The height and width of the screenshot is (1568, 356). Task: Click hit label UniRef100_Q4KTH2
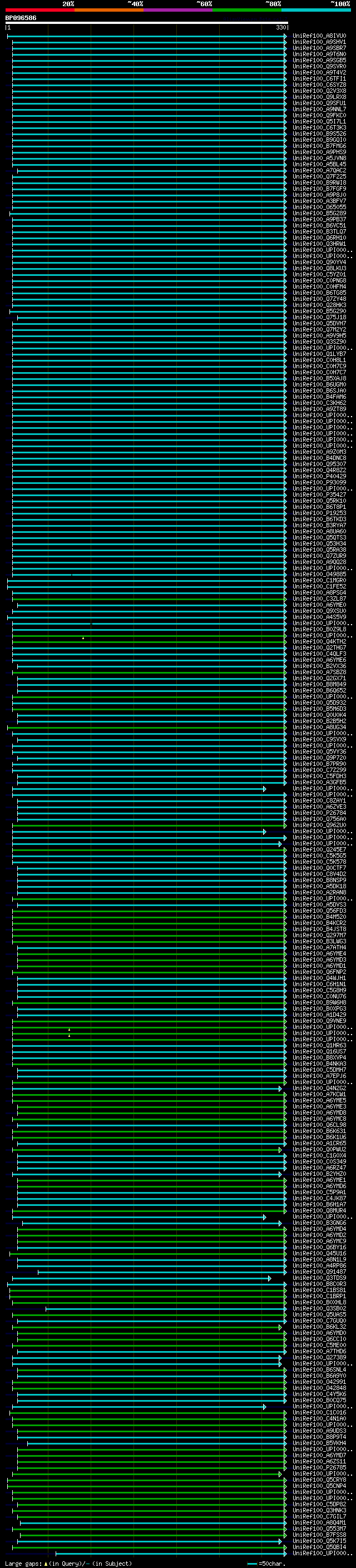click(x=319, y=641)
